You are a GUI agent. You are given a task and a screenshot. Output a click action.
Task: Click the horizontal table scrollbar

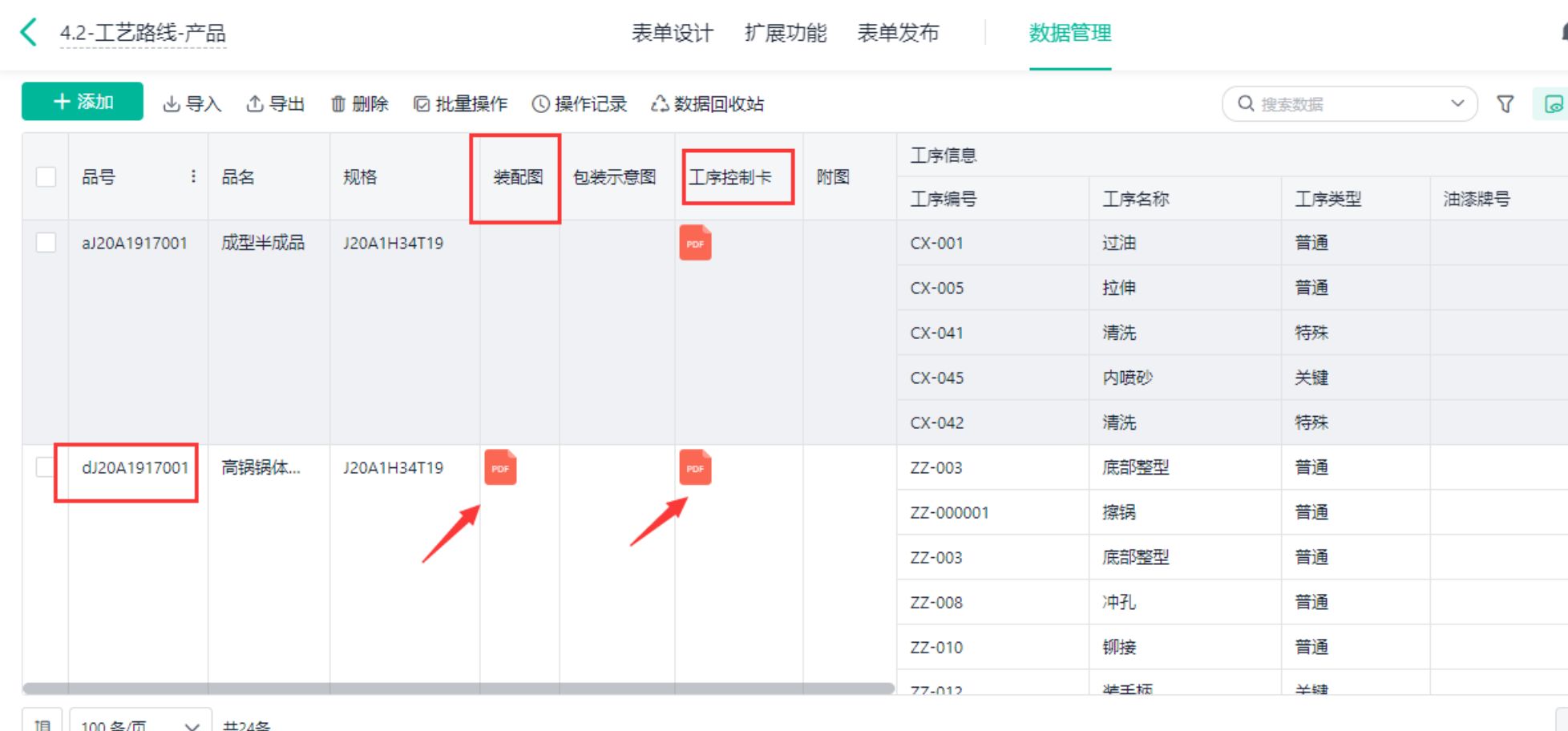tap(459, 689)
